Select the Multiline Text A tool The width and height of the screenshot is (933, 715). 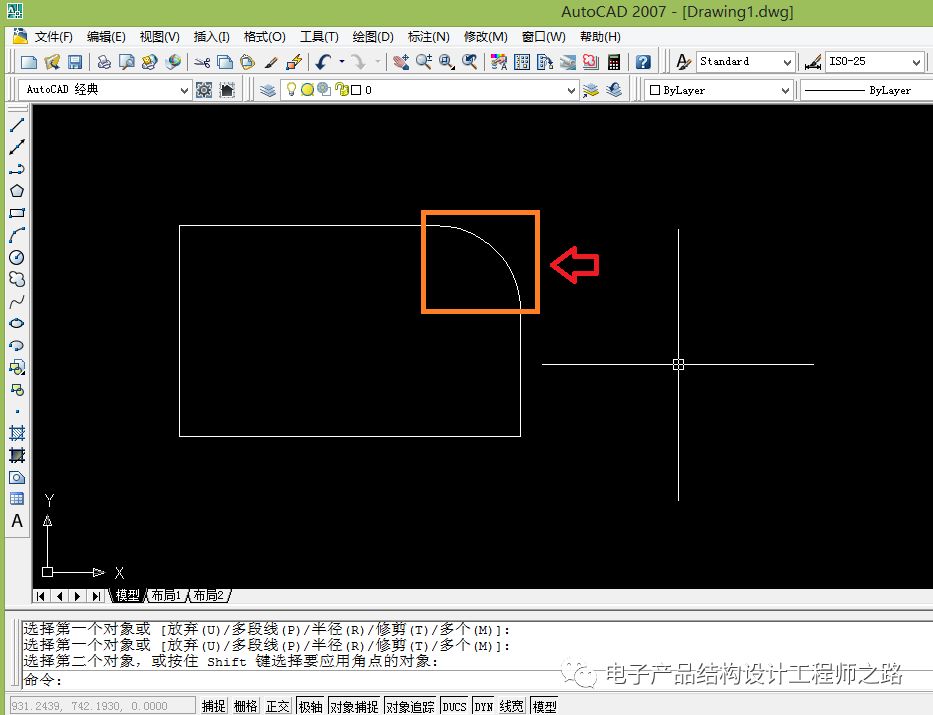point(17,521)
